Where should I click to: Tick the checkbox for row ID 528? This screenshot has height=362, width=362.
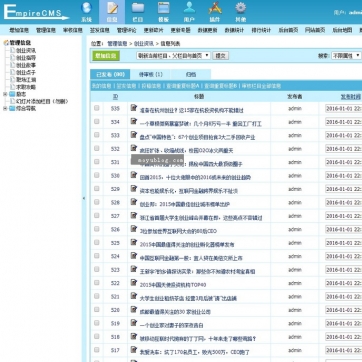pyautogui.click(x=97, y=202)
